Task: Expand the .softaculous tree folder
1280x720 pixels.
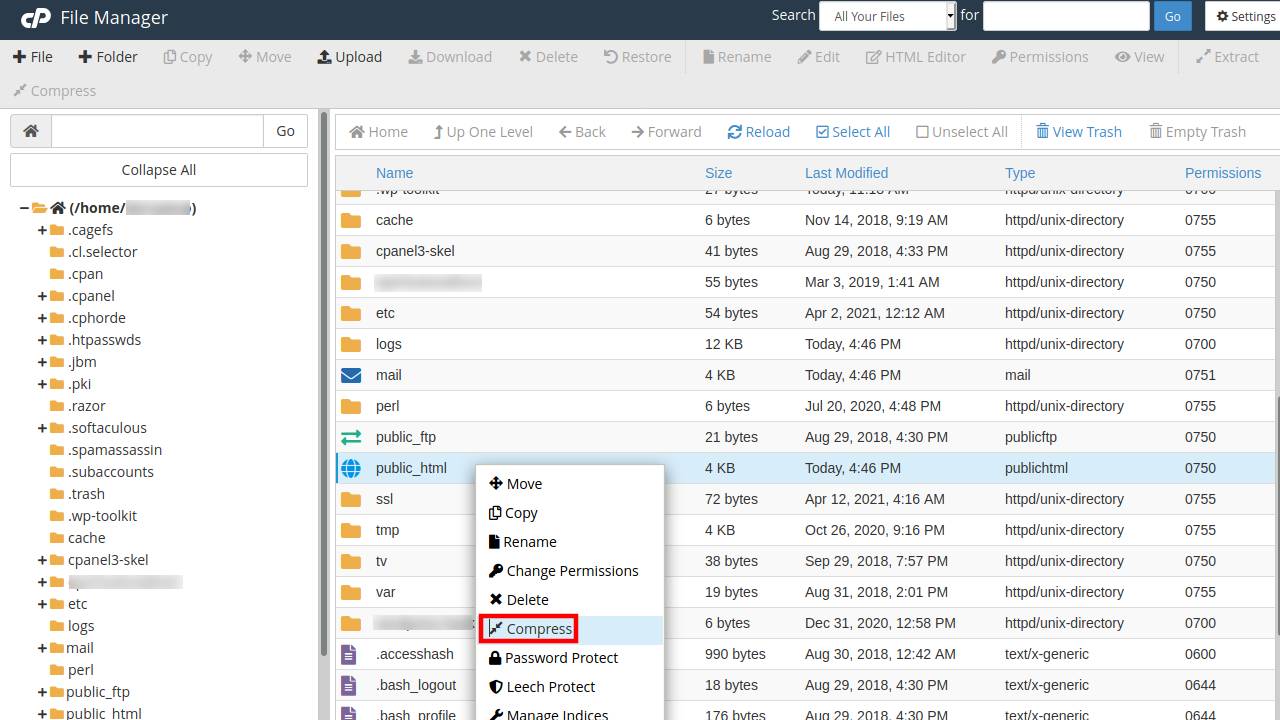Action: pos(42,428)
